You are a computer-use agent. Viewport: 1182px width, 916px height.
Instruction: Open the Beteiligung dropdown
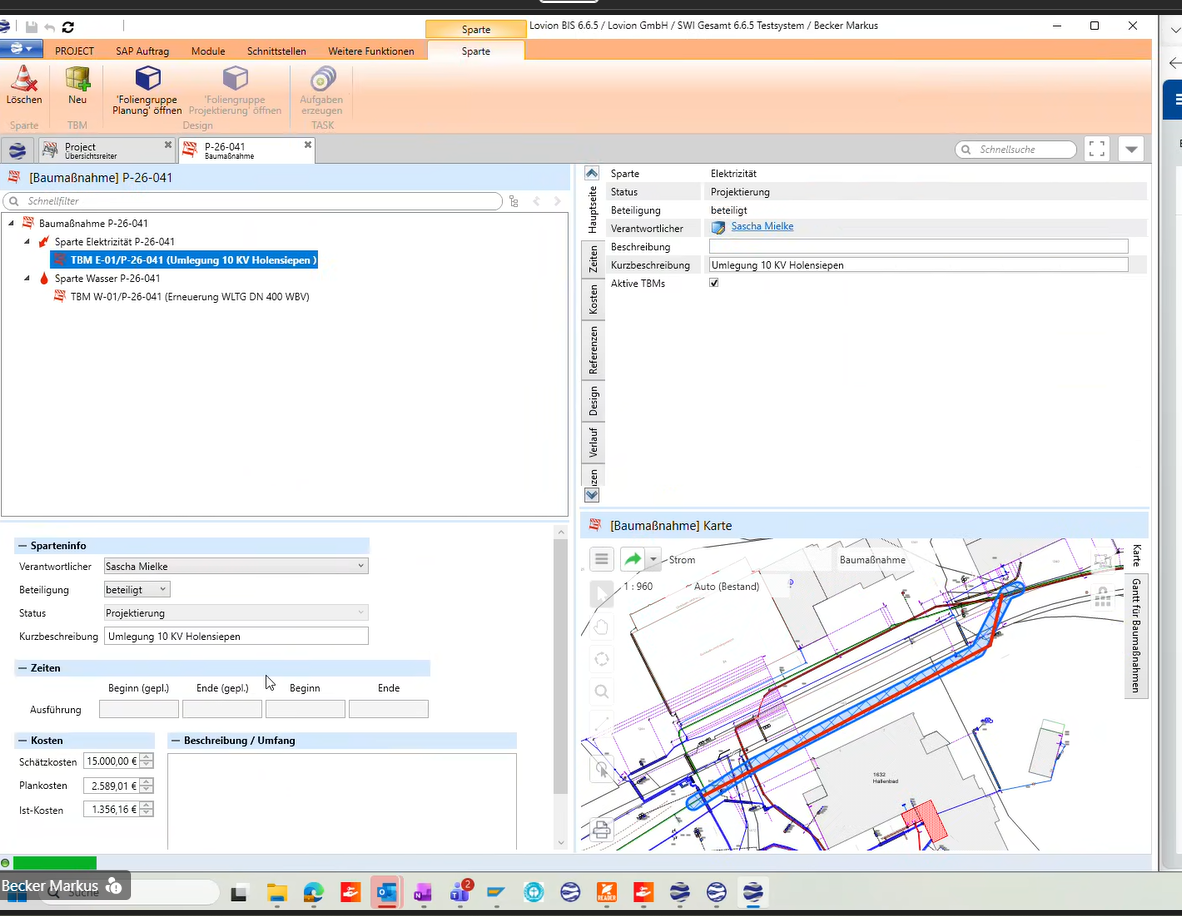click(x=162, y=590)
